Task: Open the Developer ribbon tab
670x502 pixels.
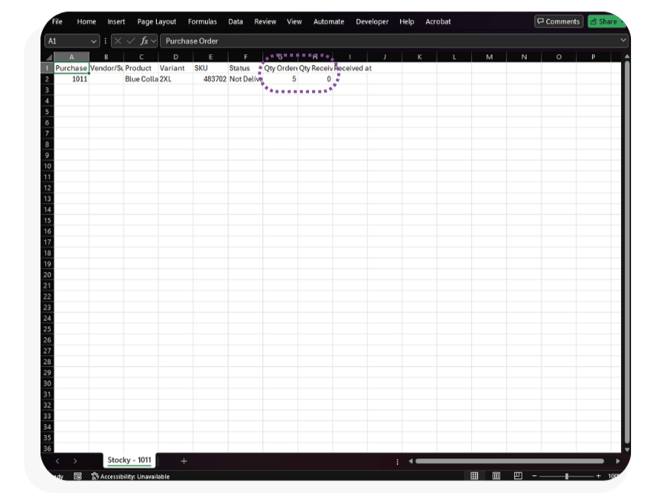Action: pos(372,21)
